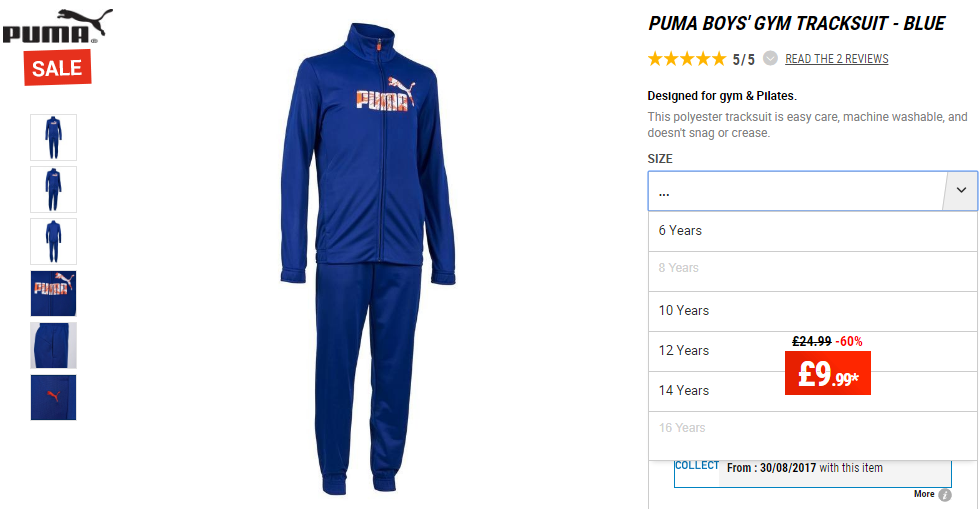Click the More info icon
This screenshot has height=509, width=980.
coord(945,495)
